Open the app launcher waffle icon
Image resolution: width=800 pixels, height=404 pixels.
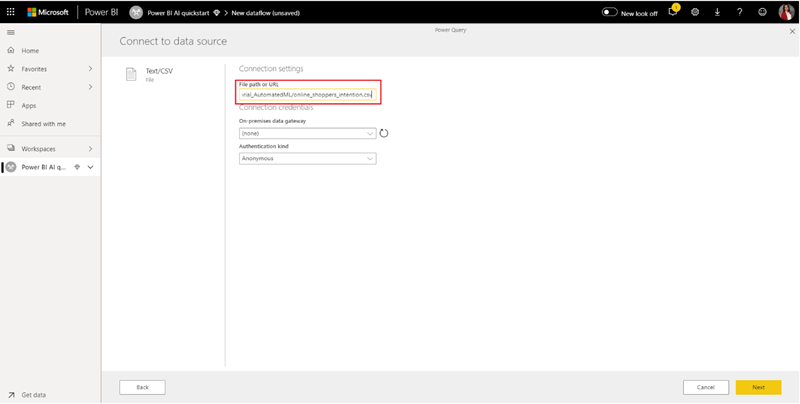click(11, 12)
